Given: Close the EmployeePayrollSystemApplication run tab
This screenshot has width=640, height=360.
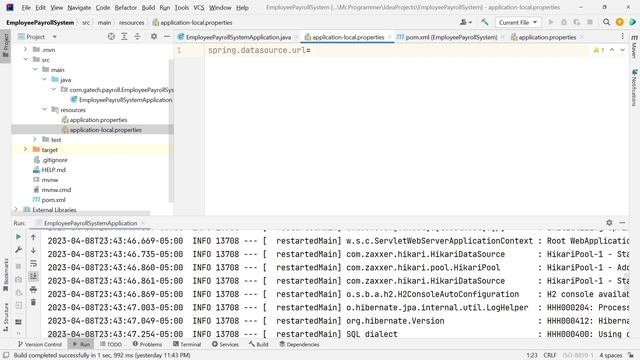Looking at the screenshot, I should (143, 223).
